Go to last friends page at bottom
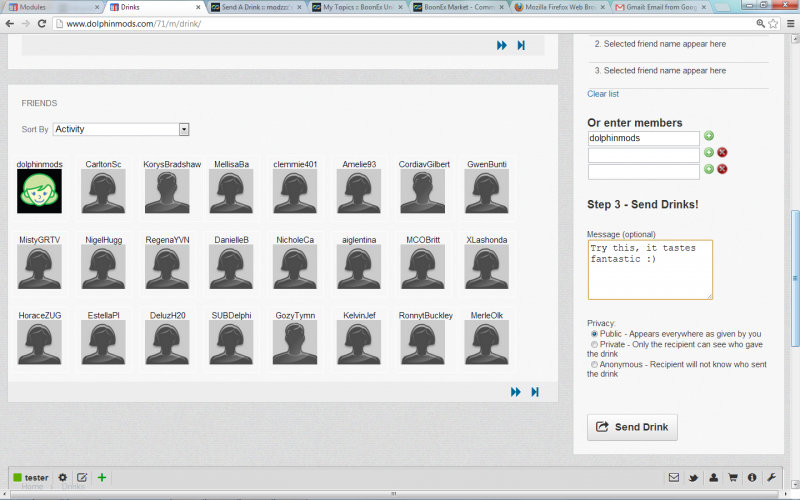The height and width of the screenshot is (500, 800). point(535,392)
